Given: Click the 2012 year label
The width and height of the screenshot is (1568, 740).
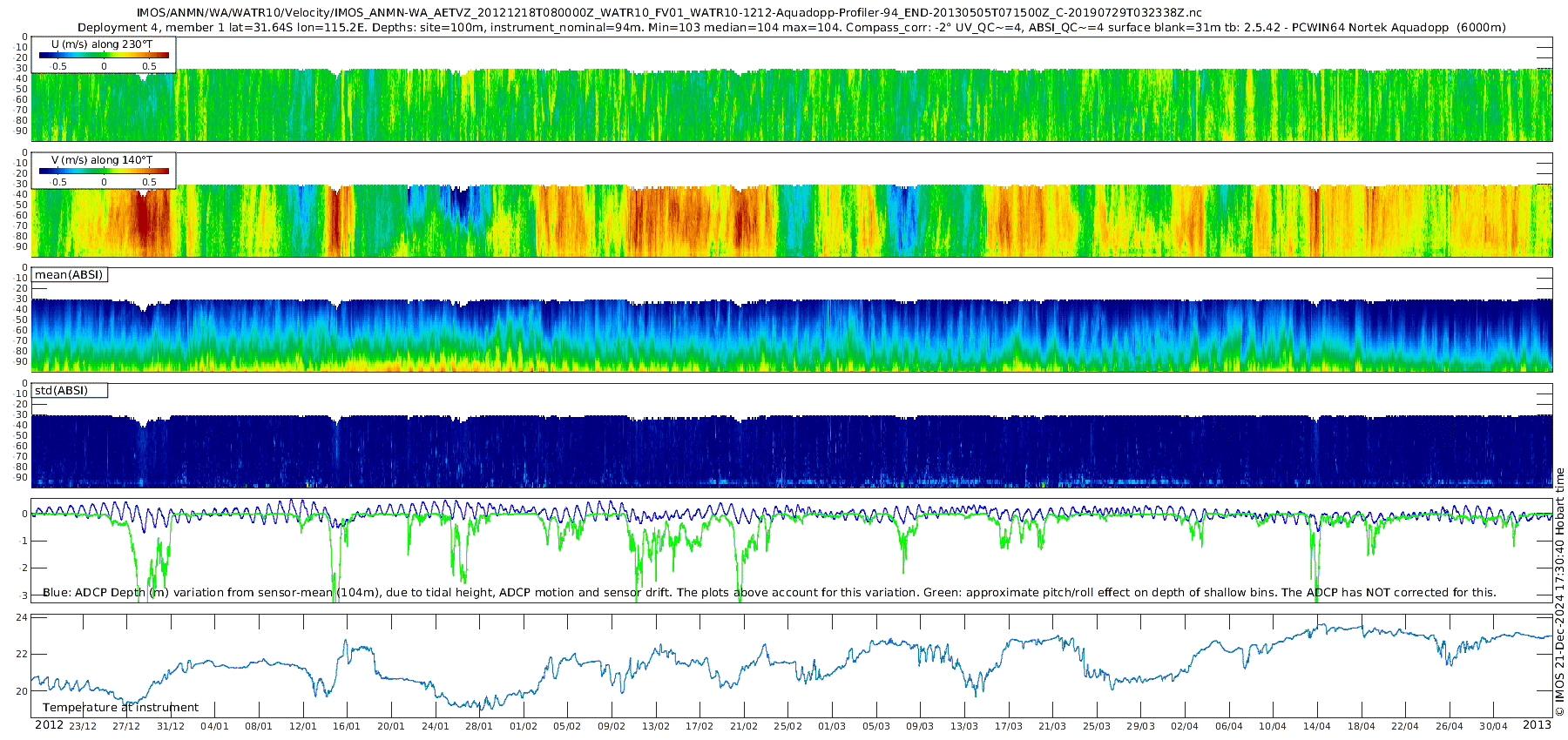Looking at the screenshot, I should [x=49, y=726].
